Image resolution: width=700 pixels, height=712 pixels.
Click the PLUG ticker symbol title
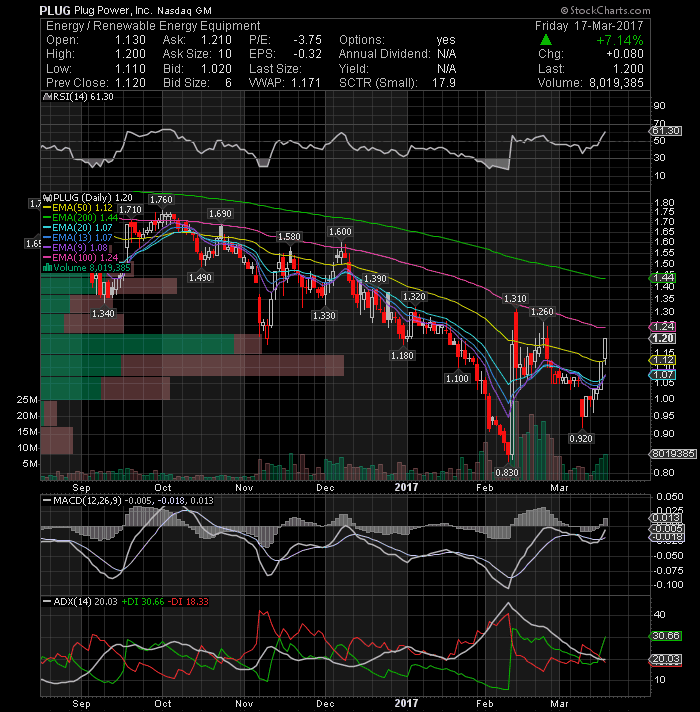coord(54,10)
